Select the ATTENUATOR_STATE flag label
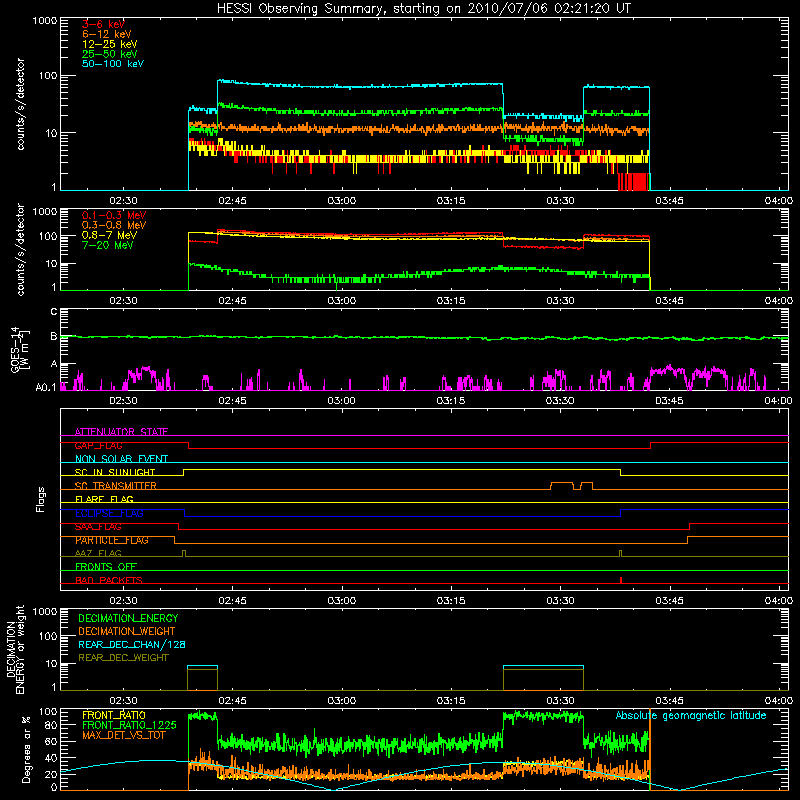Screen dimensions: 800x800 [121, 432]
